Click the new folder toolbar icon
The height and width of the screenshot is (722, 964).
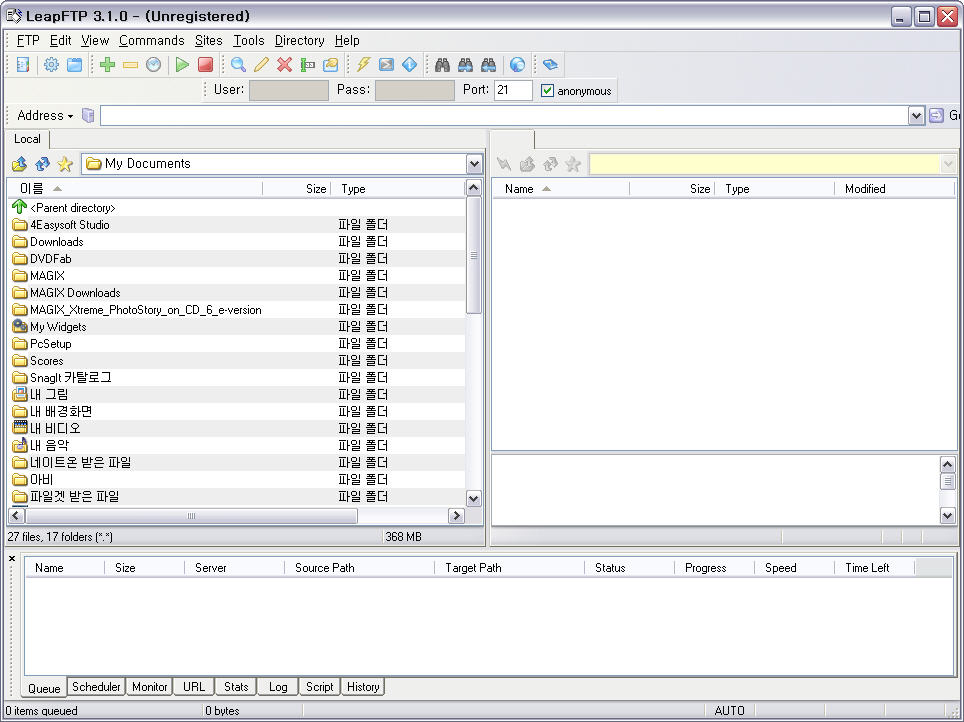pos(331,65)
